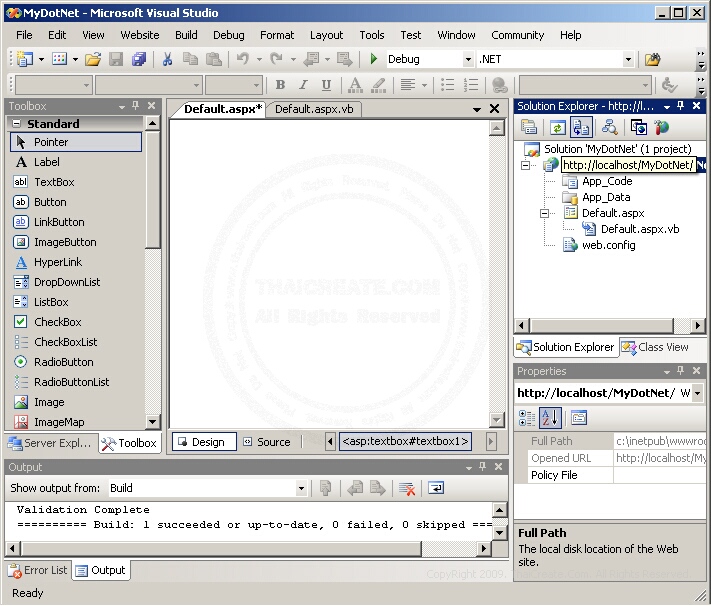Viewport: 711px width, 606px height.
Task: Switch to the Default.aspx.vb tab
Action: [314, 109]
